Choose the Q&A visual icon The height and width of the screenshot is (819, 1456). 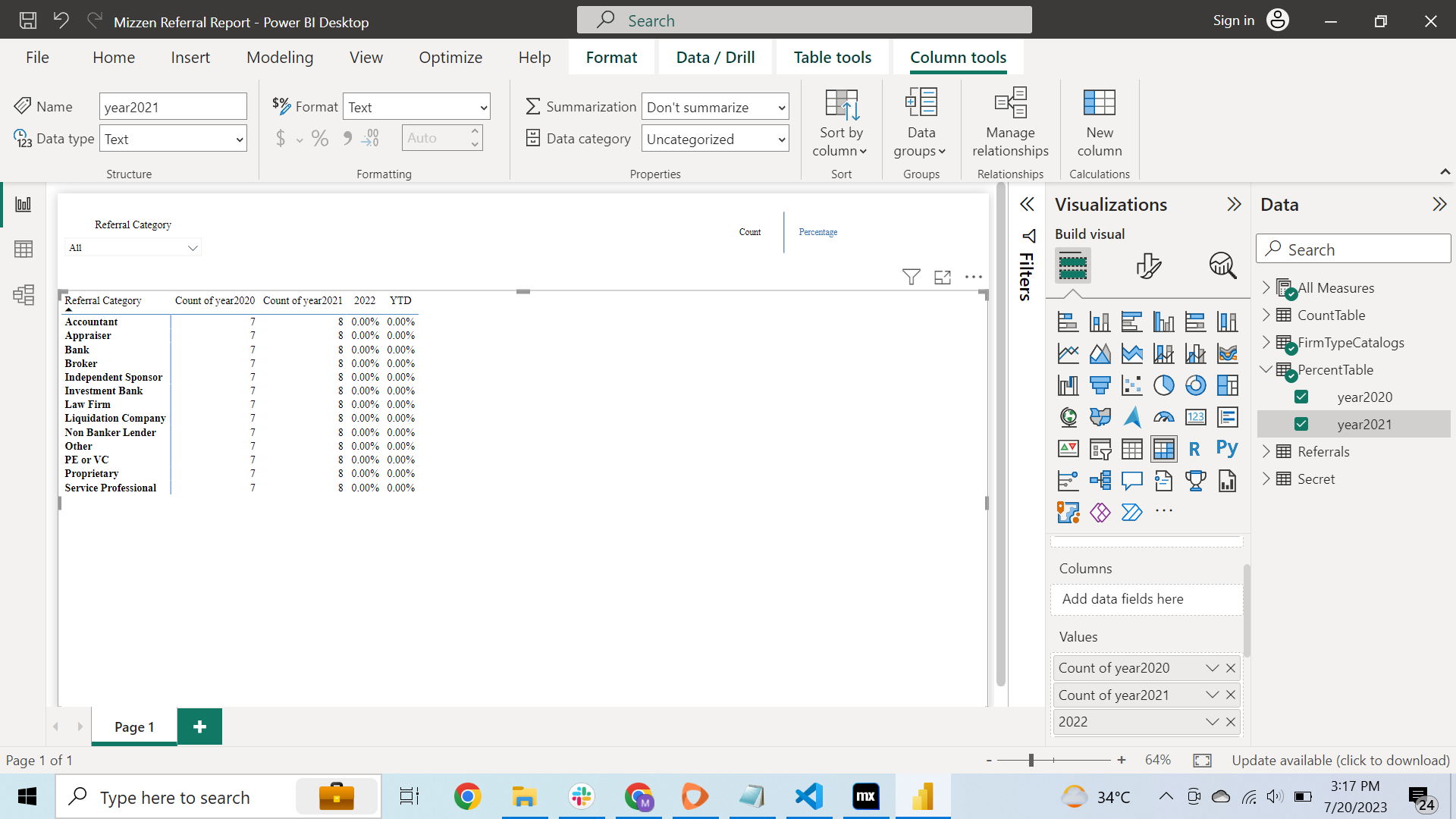[x=1131, y=481]
